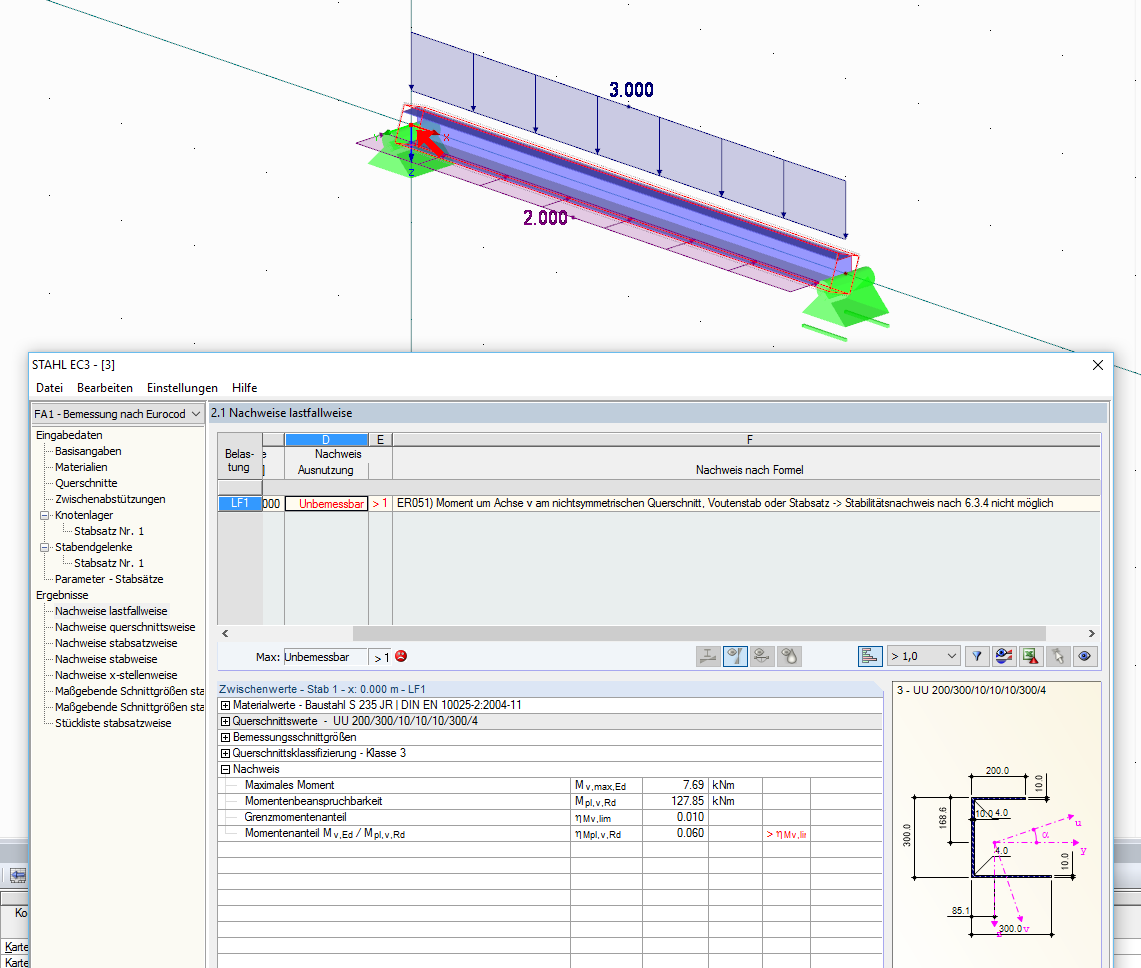Select Stückliste stabsatzweise

(113, 723)
